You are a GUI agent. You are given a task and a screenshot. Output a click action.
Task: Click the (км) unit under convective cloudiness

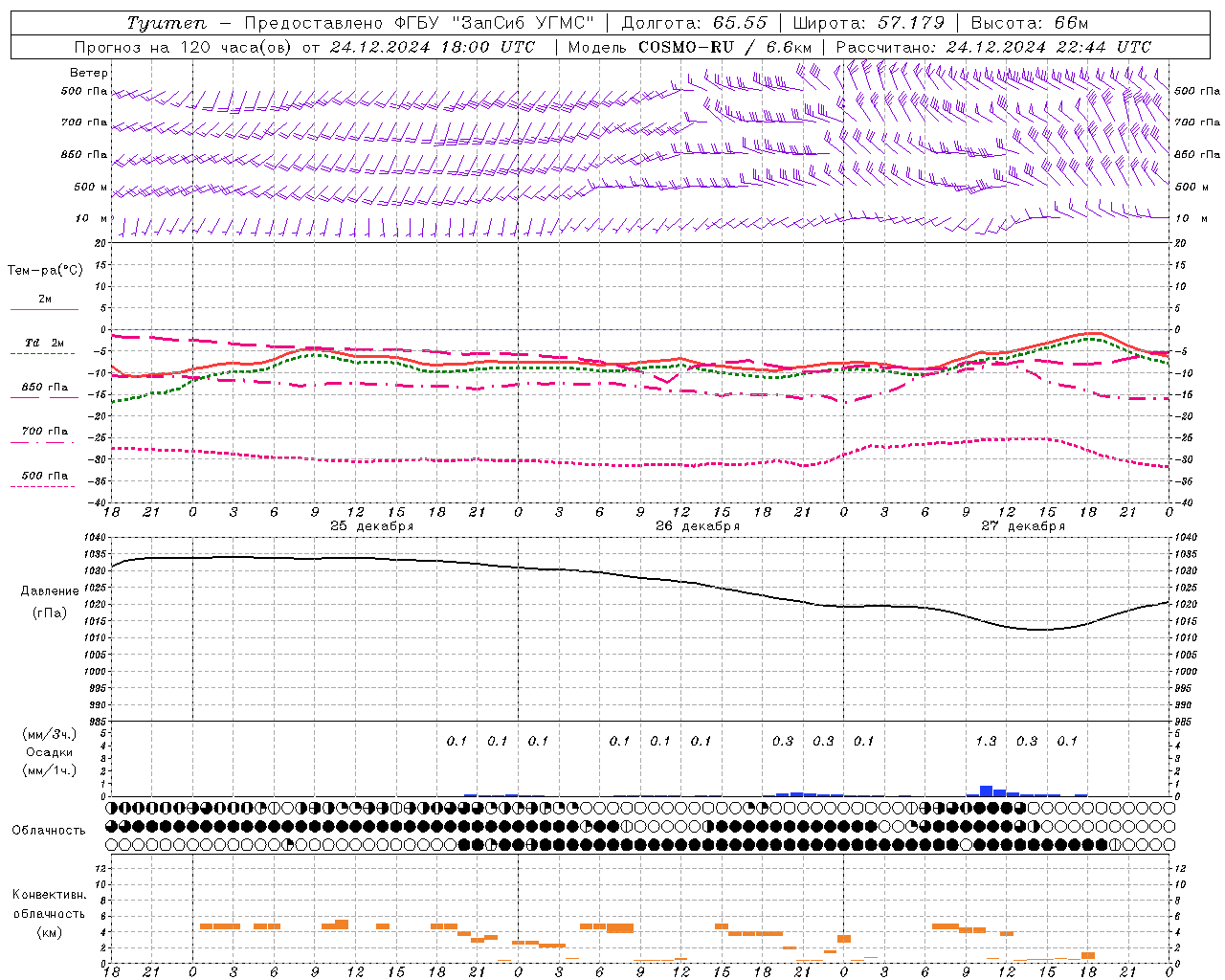point(50,932)
